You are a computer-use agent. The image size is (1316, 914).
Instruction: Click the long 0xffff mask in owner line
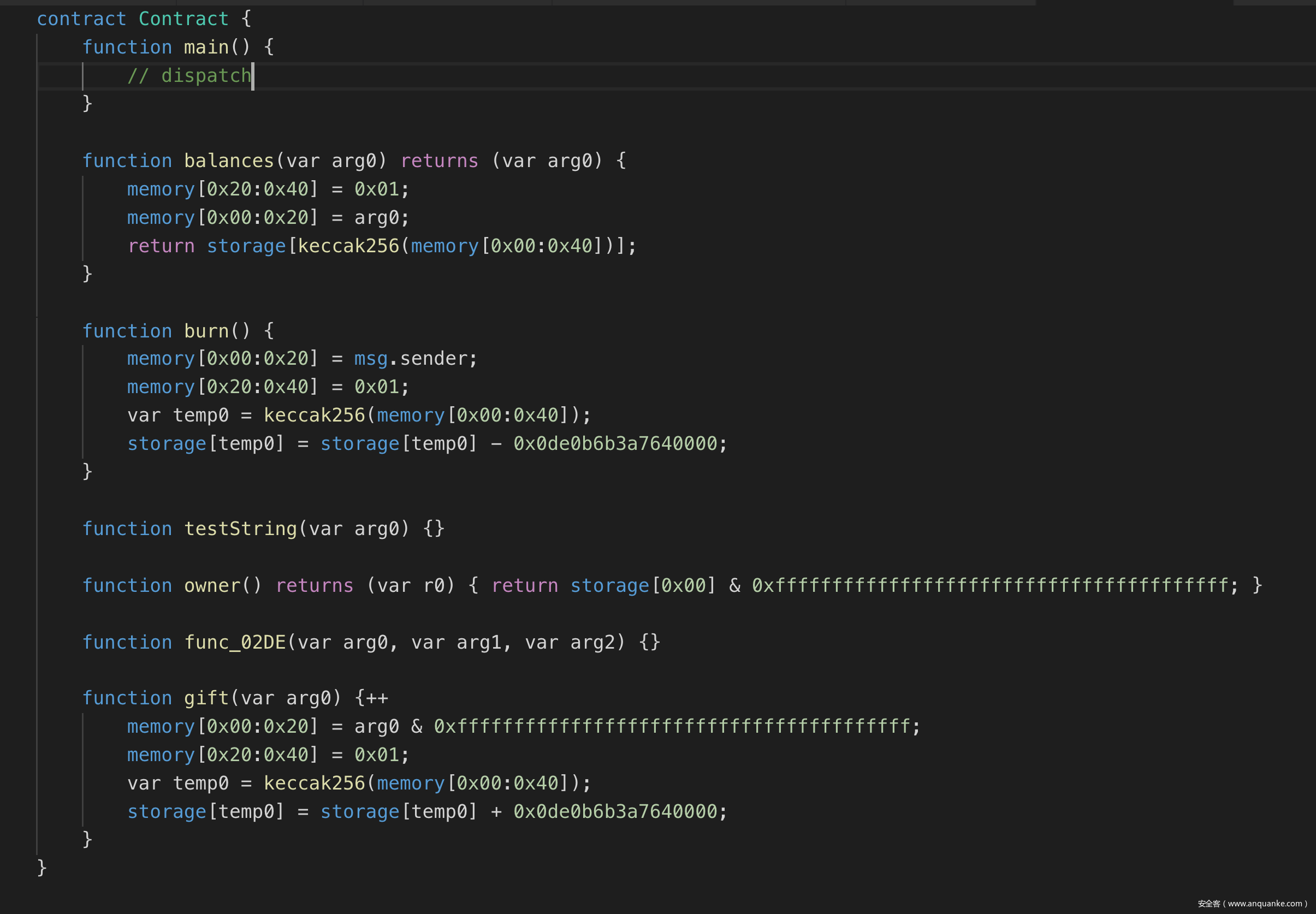pyautogui.click(x=989, y=585)
